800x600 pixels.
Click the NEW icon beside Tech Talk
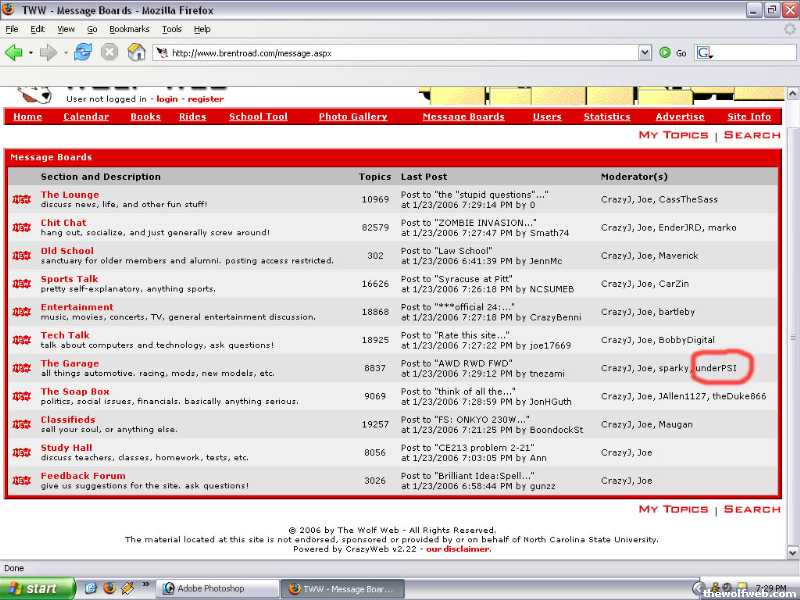point(21,340)
